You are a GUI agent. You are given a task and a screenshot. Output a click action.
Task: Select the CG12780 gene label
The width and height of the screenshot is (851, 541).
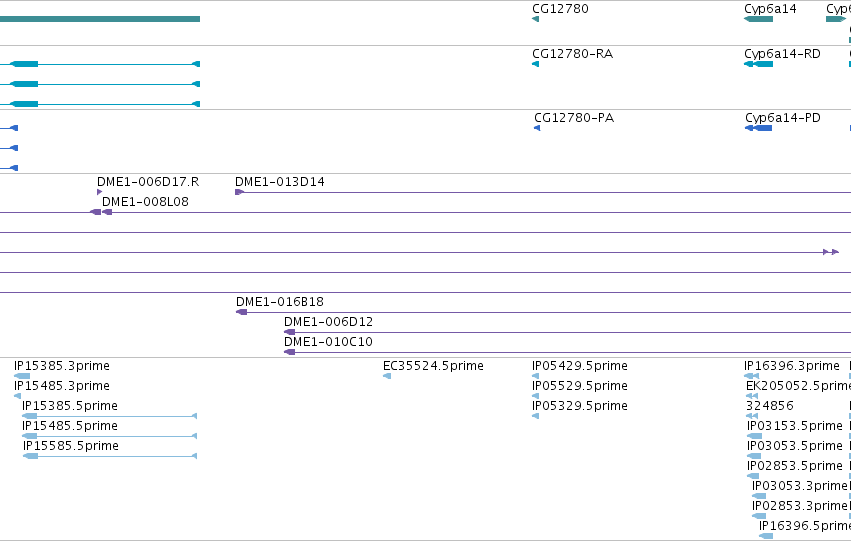point(560,9)
